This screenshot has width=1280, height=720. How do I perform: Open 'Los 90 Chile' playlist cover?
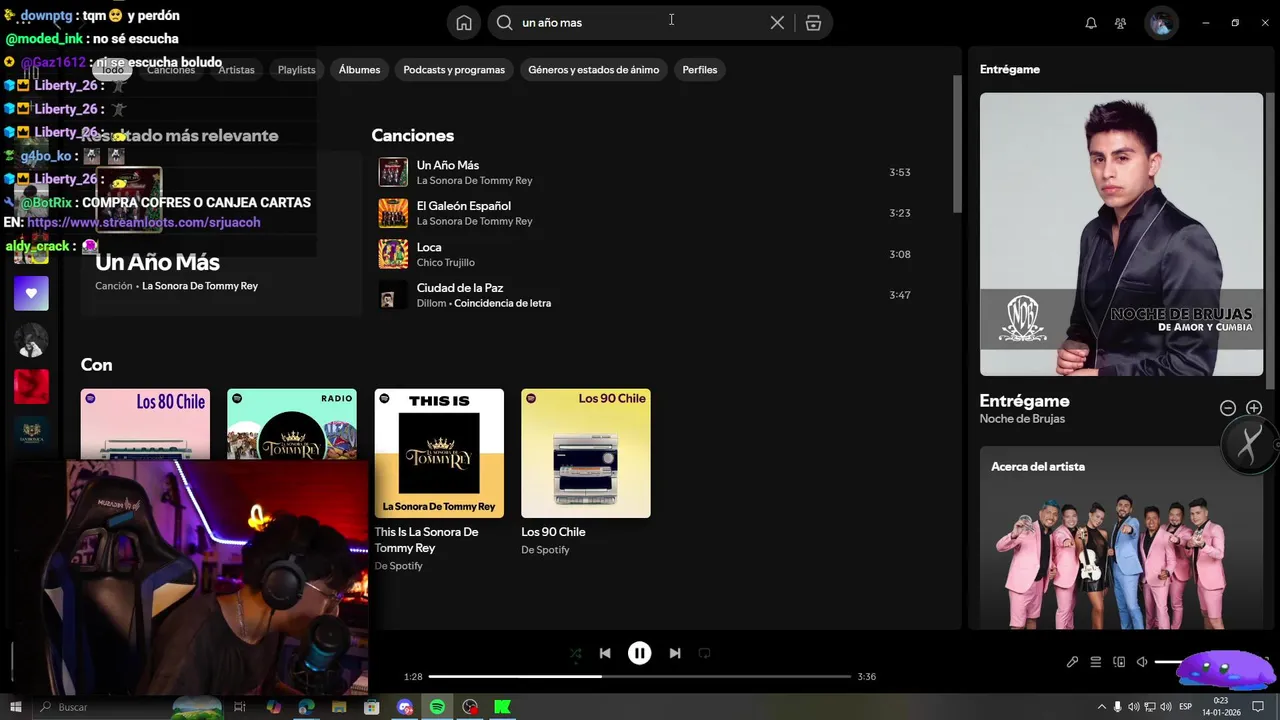click(x=586, y=453)
